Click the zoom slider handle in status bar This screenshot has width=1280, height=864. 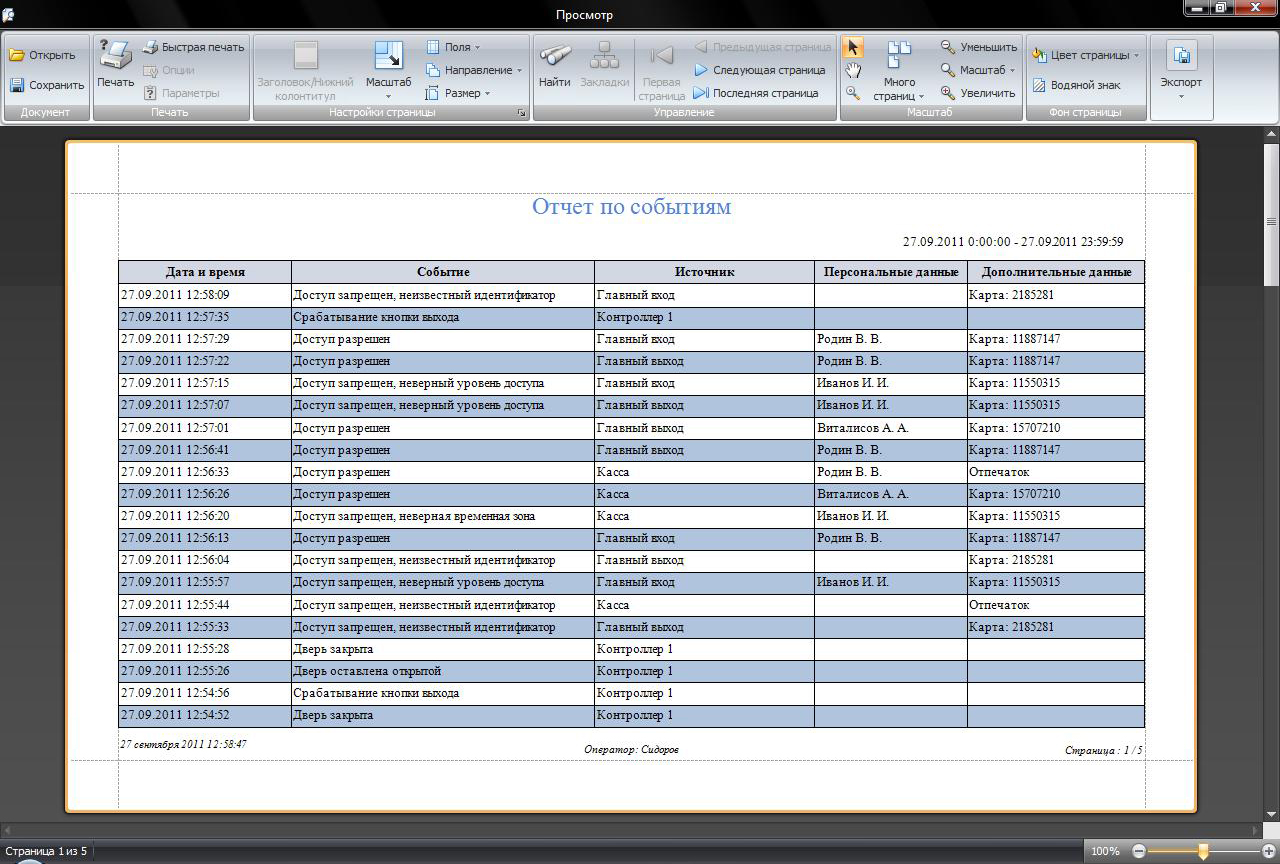tap(1203, 851)
